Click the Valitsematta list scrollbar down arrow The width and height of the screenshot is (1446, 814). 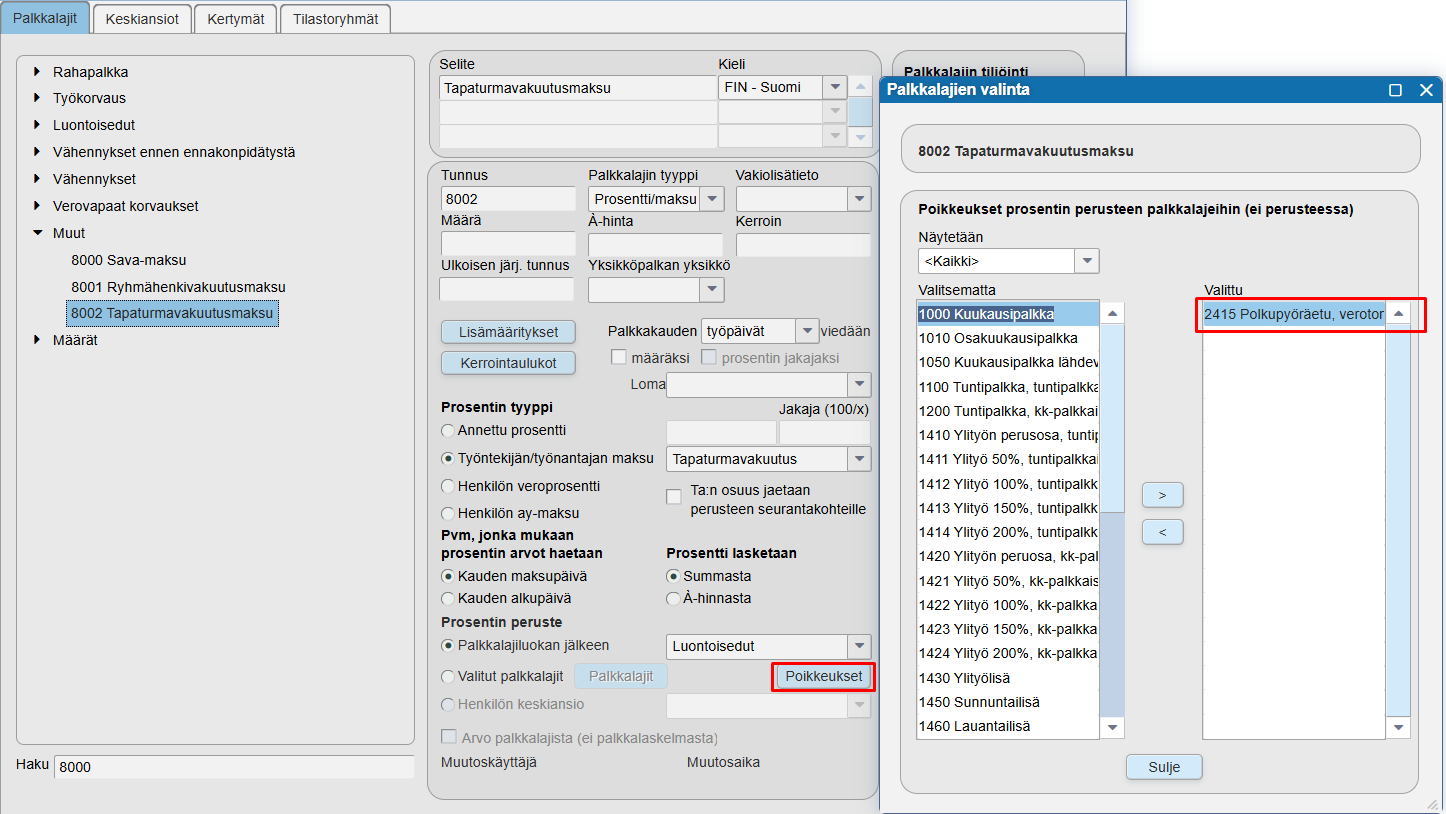point(1112,727)
